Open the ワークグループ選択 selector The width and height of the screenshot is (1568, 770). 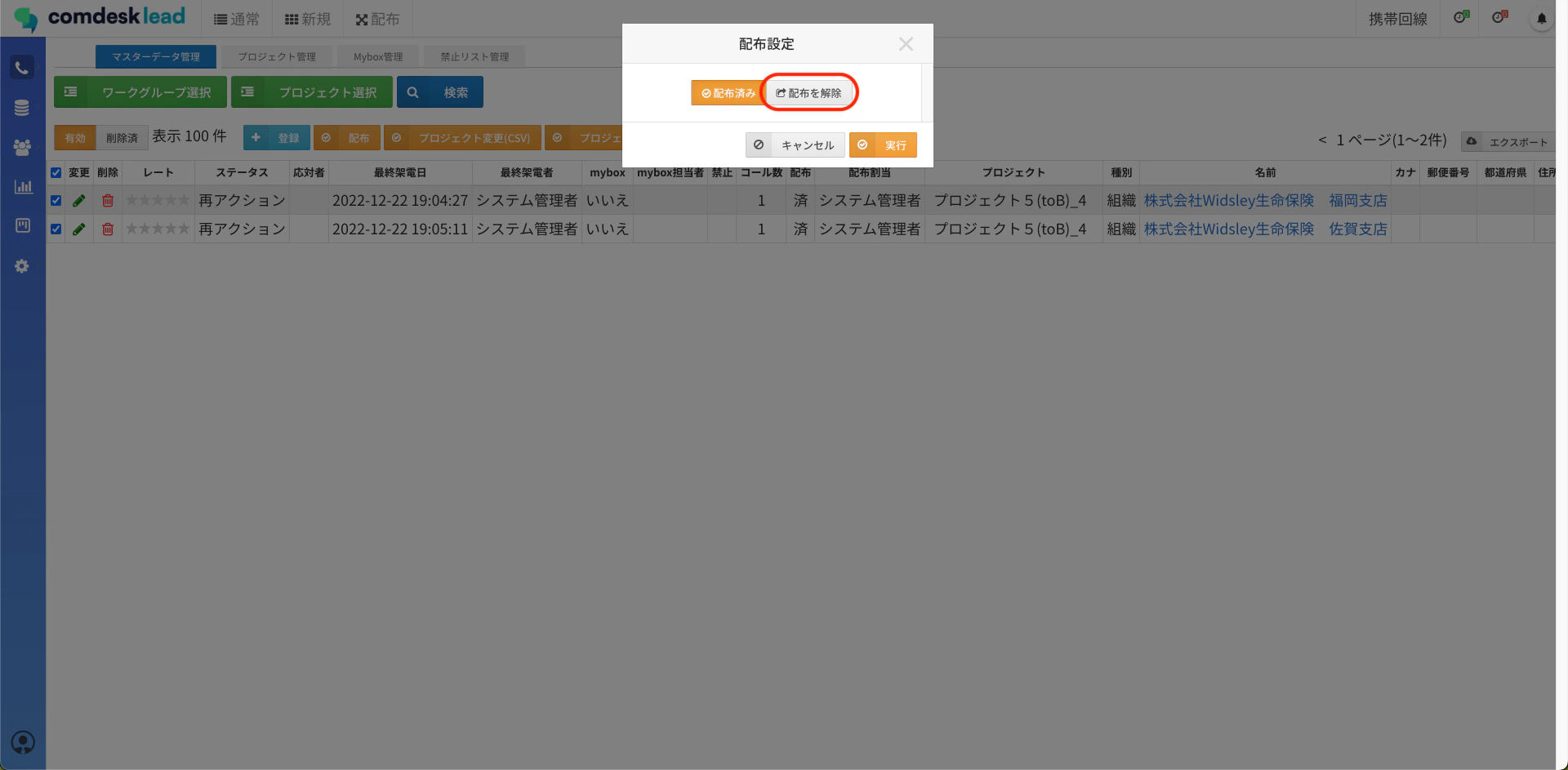[x=140, y=92]
